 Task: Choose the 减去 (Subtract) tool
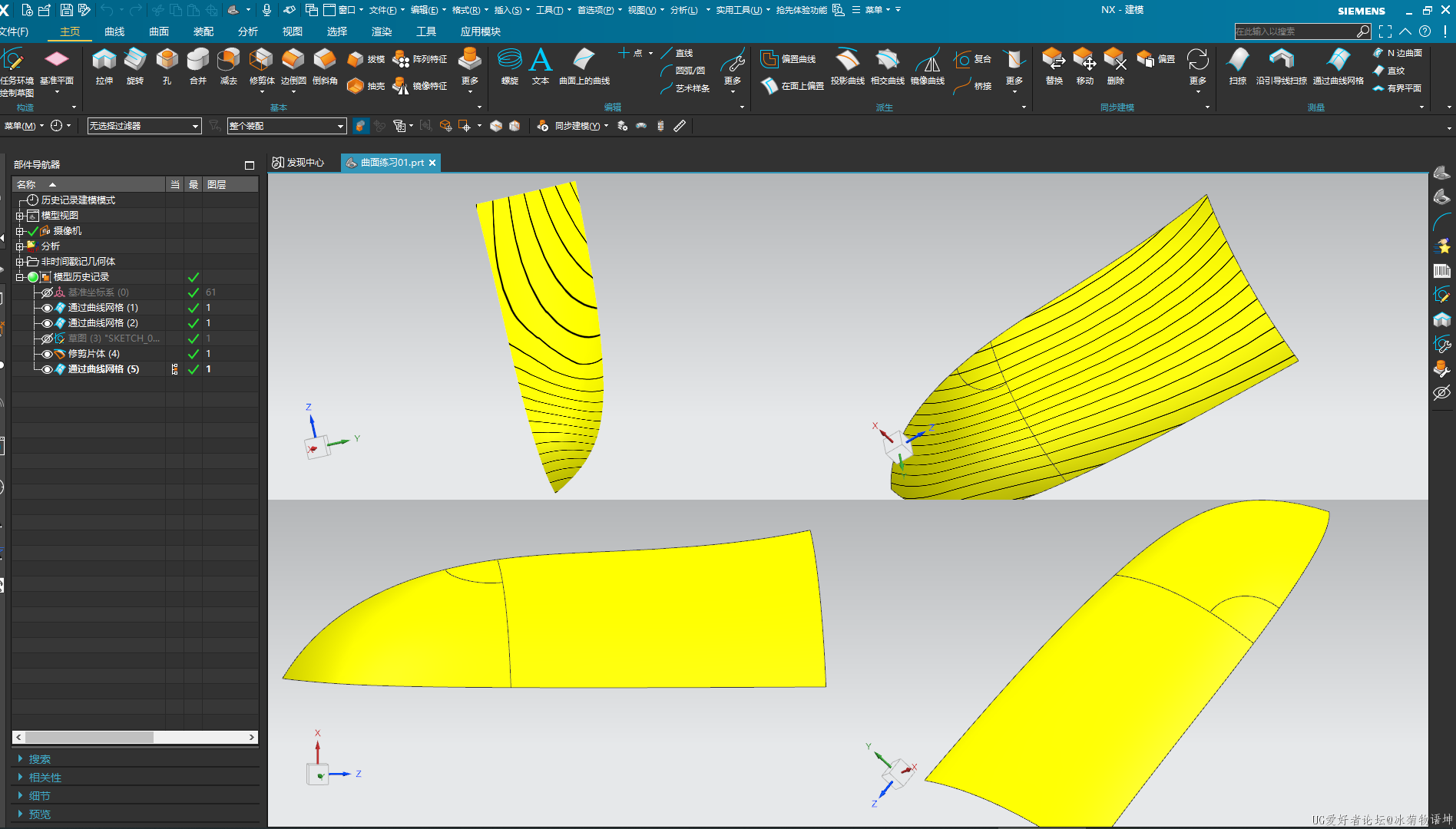(x=229, y=66)
